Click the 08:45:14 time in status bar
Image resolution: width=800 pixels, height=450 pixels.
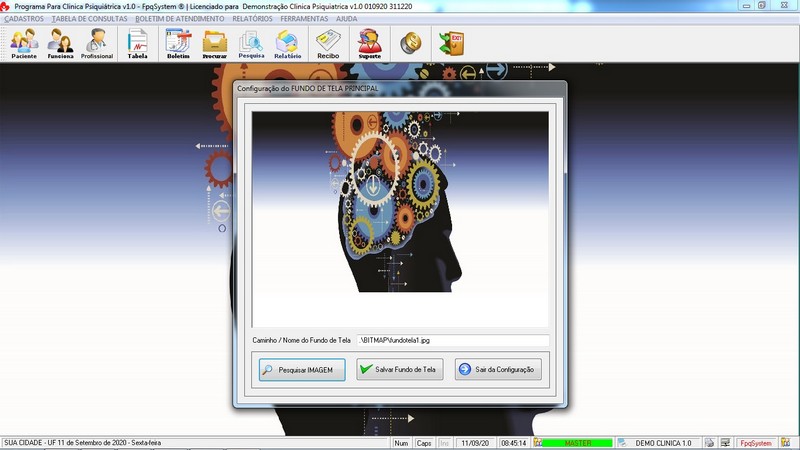513,443
